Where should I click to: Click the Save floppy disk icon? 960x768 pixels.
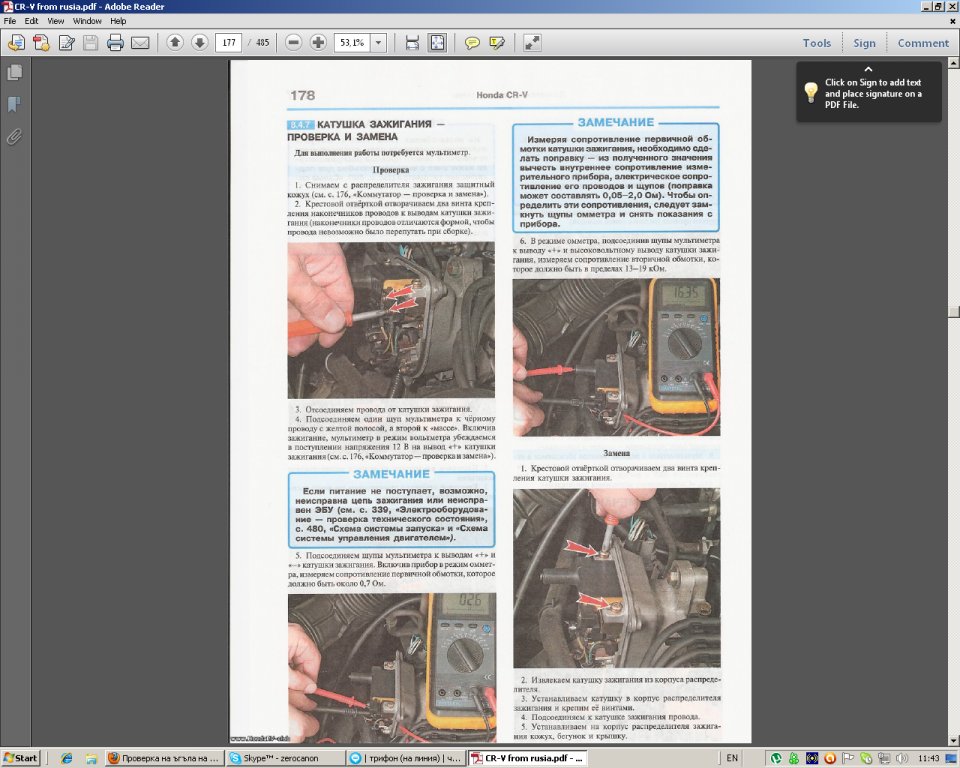pyautogui.click(x=91, y=43)
